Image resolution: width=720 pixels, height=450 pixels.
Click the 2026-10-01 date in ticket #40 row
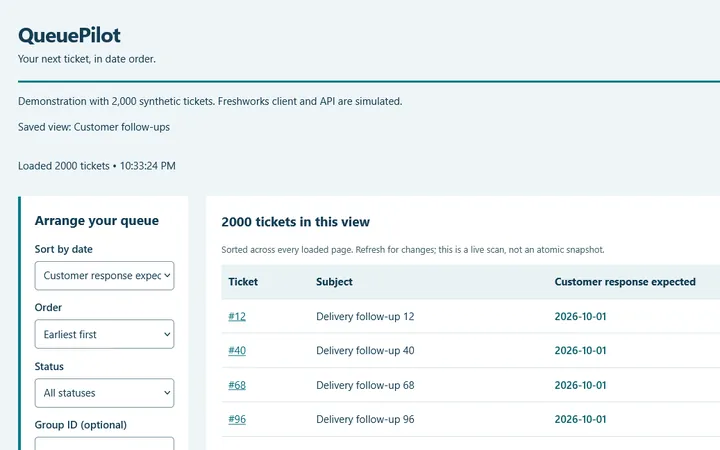point(580,350)
